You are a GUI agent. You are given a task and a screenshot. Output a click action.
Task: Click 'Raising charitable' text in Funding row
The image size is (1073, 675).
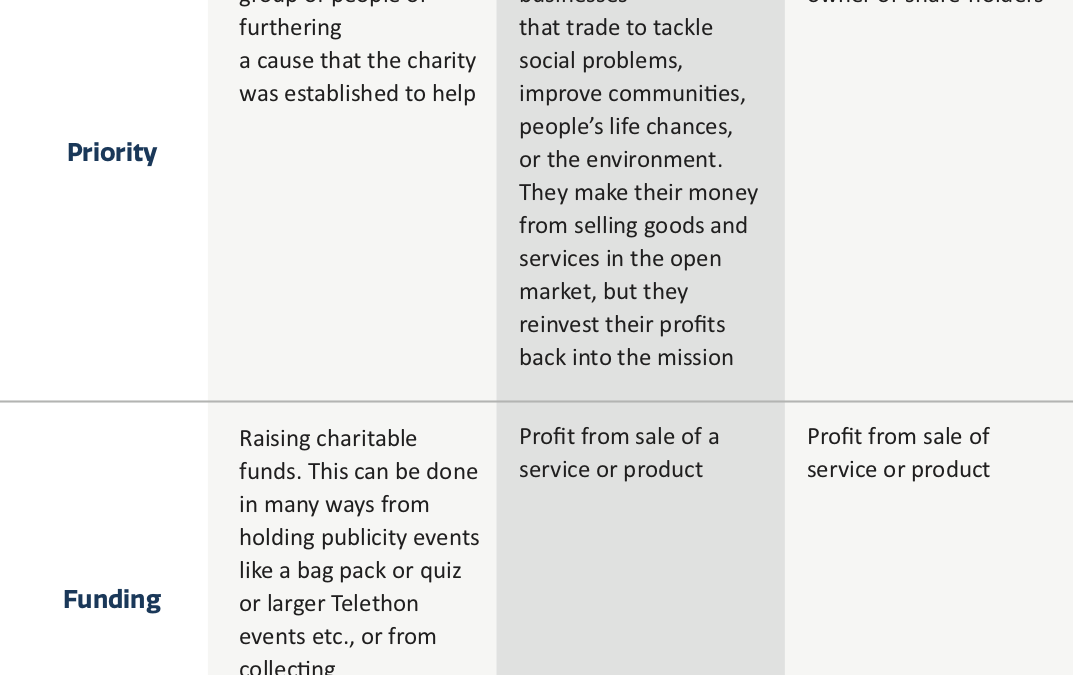[x=328, y=439]
